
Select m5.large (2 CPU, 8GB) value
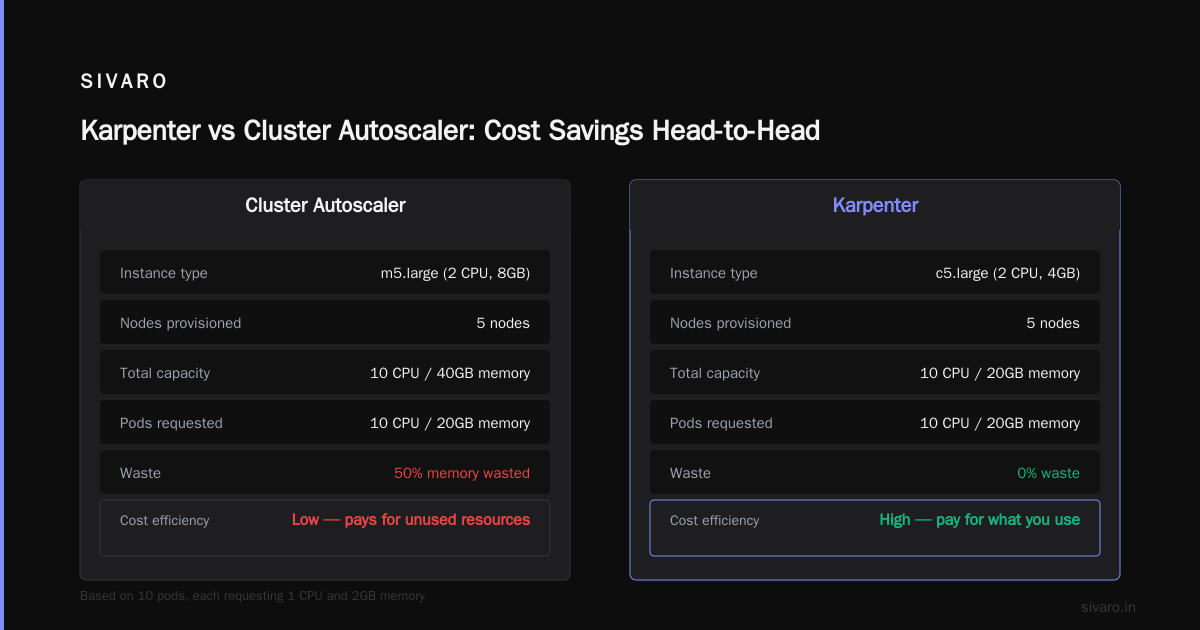point(455,273)
